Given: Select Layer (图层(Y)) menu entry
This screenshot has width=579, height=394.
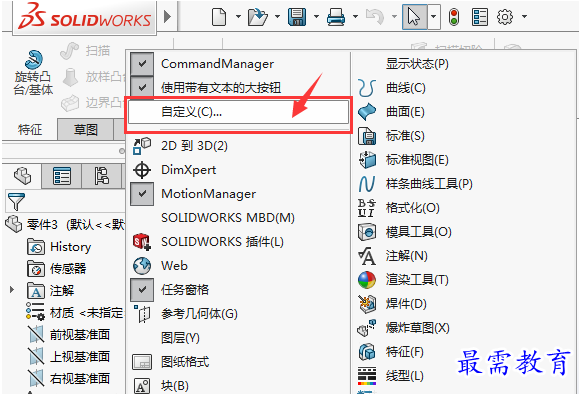Looking at the screenshot, I should click(x=180, y=338).
